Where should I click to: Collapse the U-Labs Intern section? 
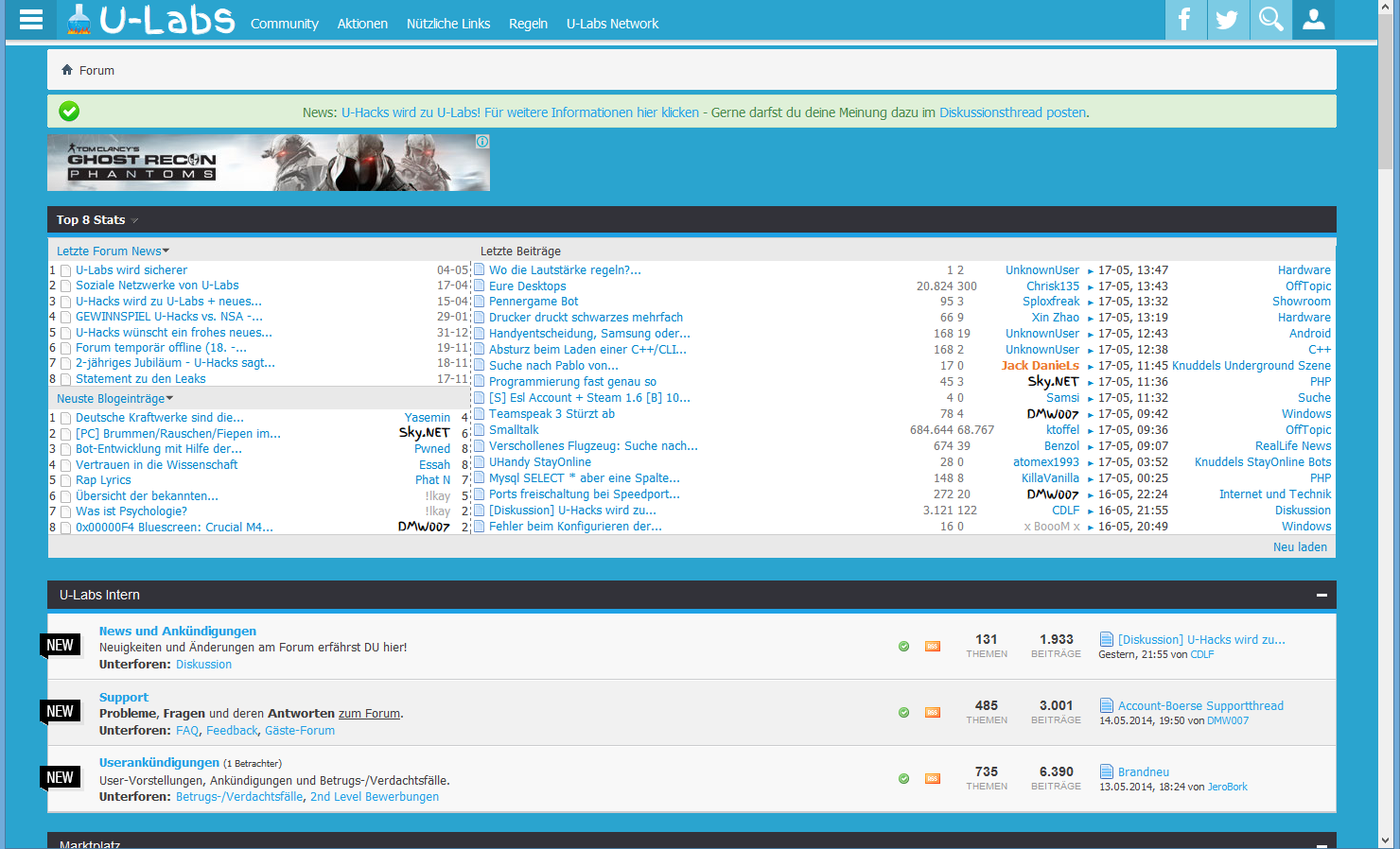click(x=1321, y=596)
